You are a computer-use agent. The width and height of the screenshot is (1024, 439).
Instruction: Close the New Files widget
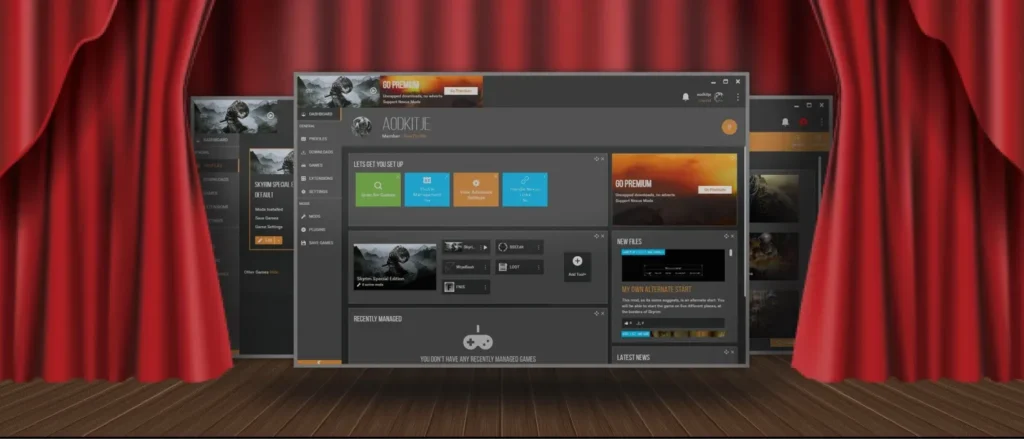coord(732,236)
